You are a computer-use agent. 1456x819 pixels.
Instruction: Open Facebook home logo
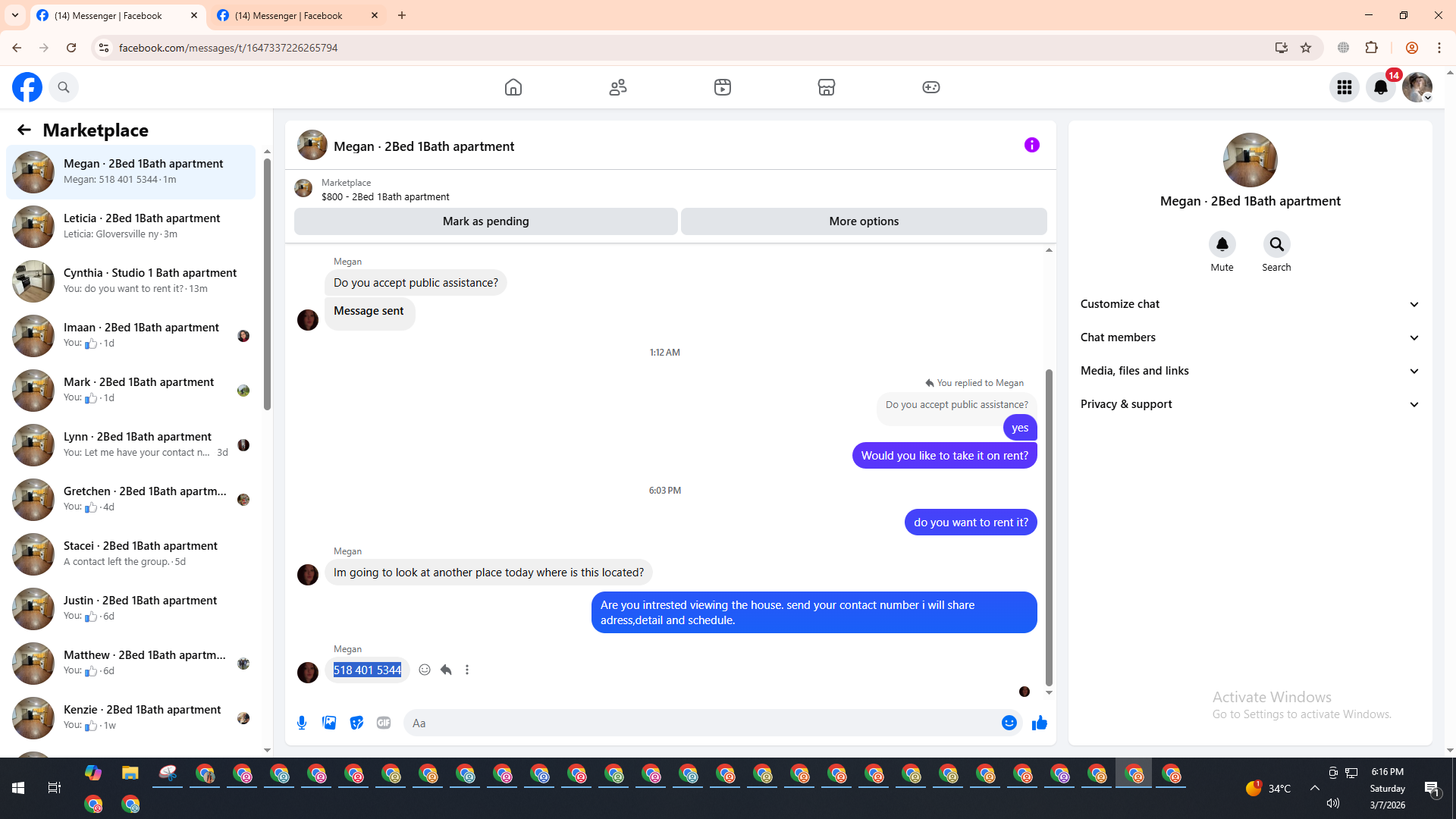click(27, 87)
